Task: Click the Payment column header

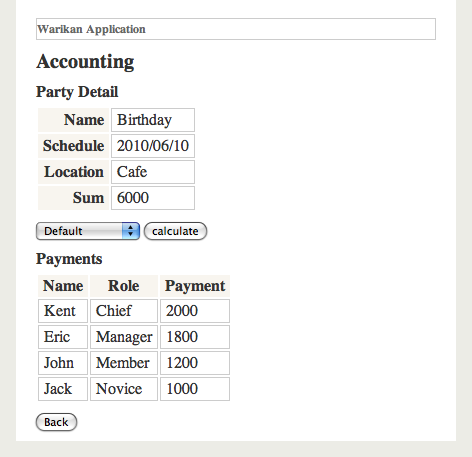Action: 195,286
